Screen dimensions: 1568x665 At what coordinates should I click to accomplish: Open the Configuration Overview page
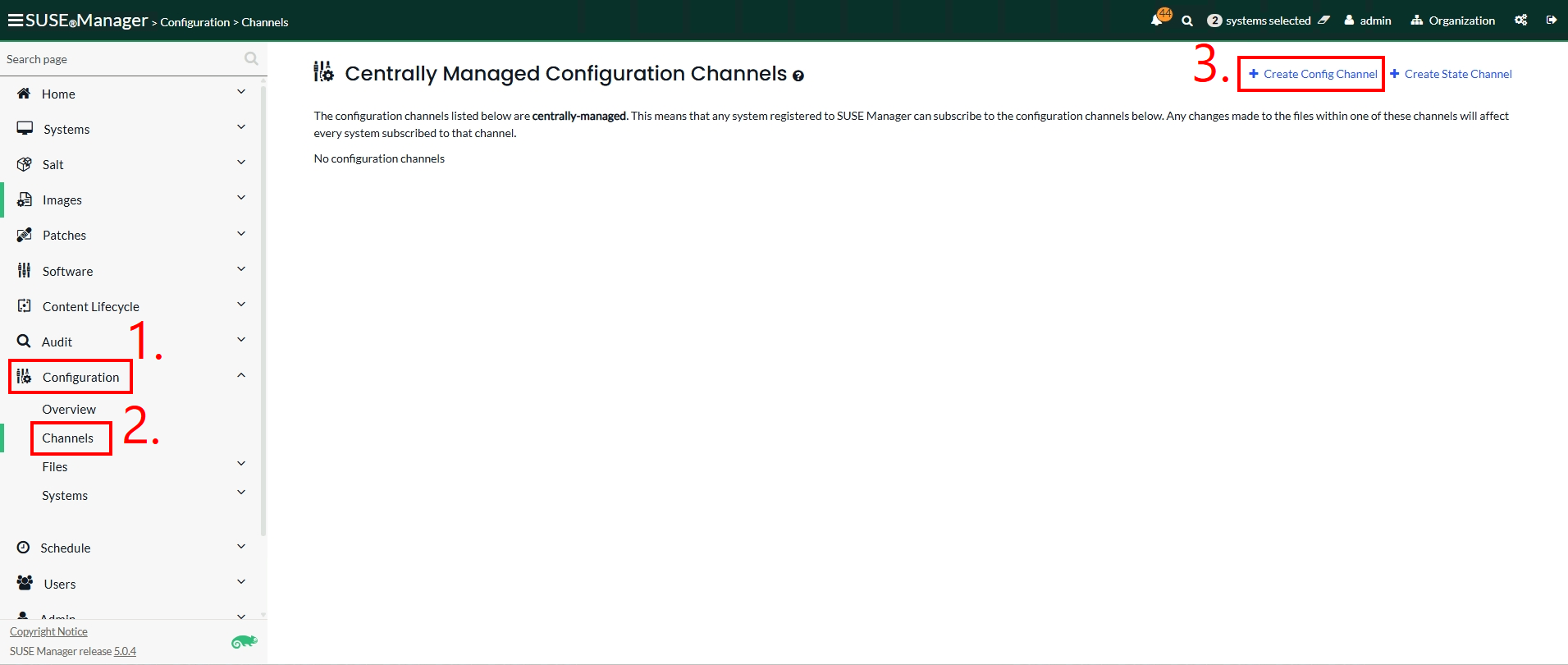coord(69,409)
